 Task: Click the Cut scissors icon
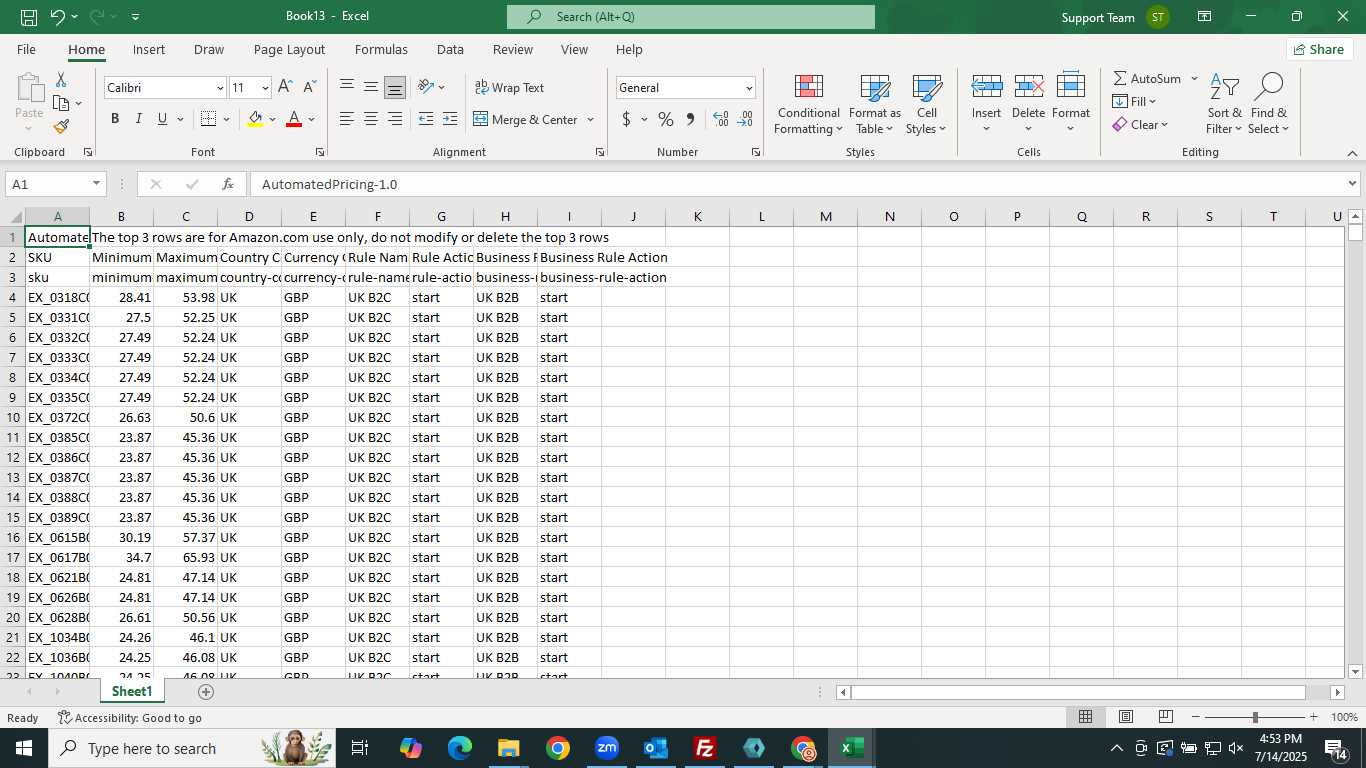(x=61, y=80)
